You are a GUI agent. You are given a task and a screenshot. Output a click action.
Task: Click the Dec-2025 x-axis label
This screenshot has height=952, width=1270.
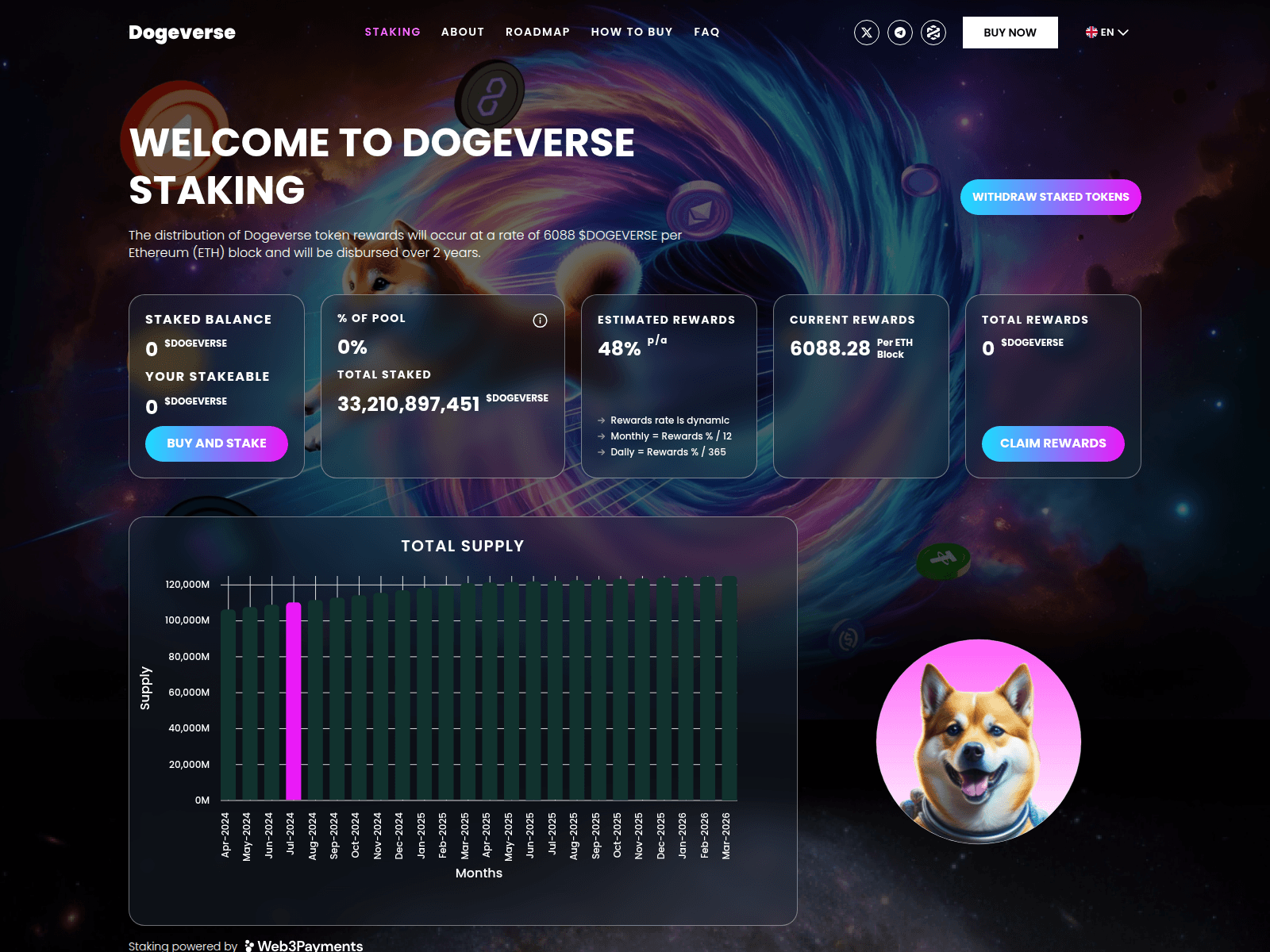660,835
